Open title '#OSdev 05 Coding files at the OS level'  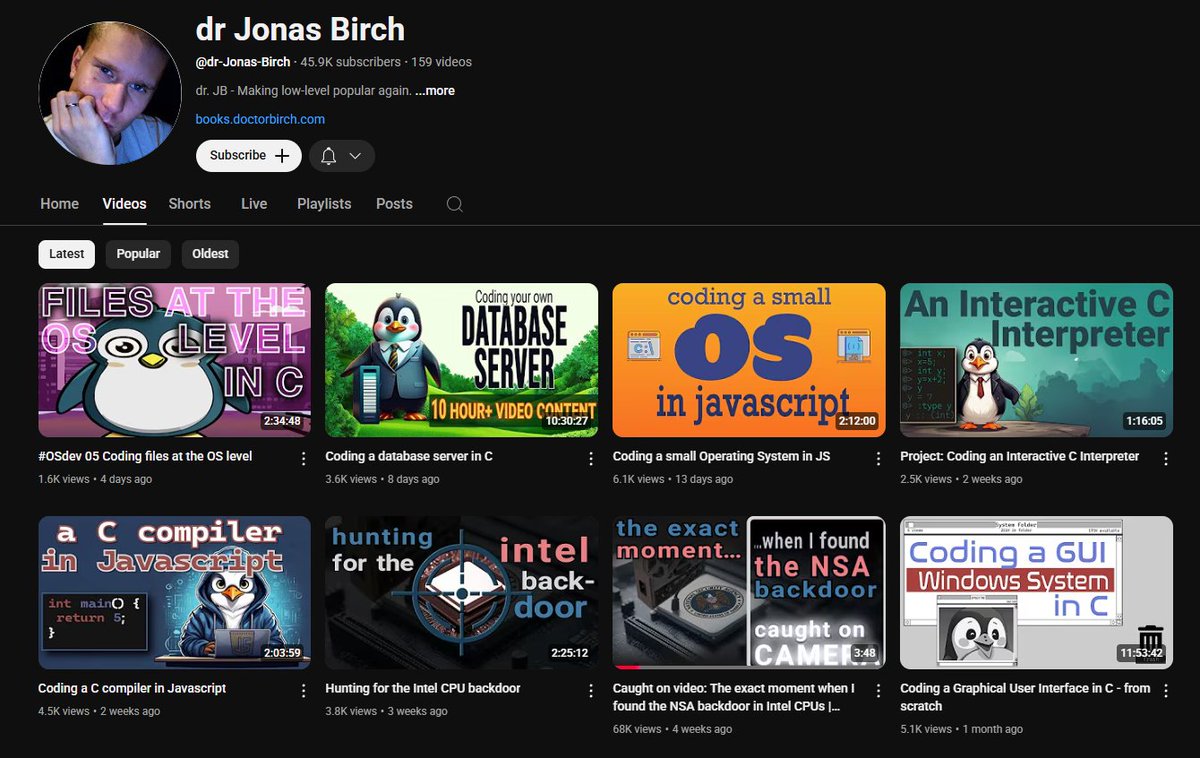coord(145,456)
